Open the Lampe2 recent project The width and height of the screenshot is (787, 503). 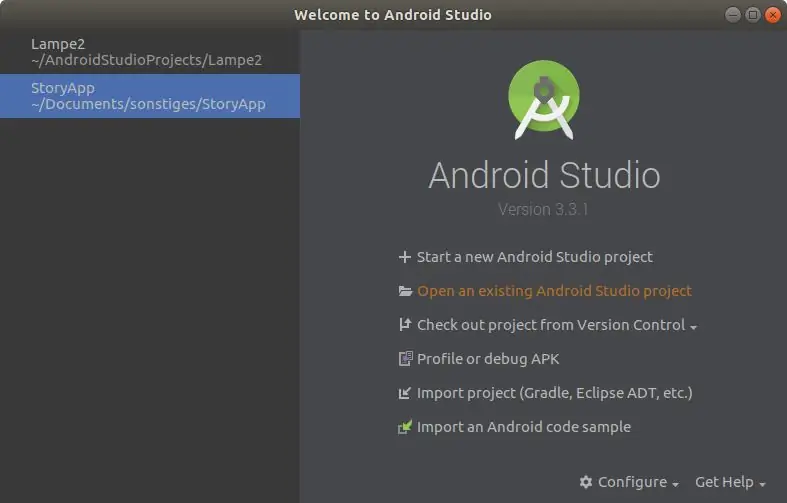[x=150, y=52]
